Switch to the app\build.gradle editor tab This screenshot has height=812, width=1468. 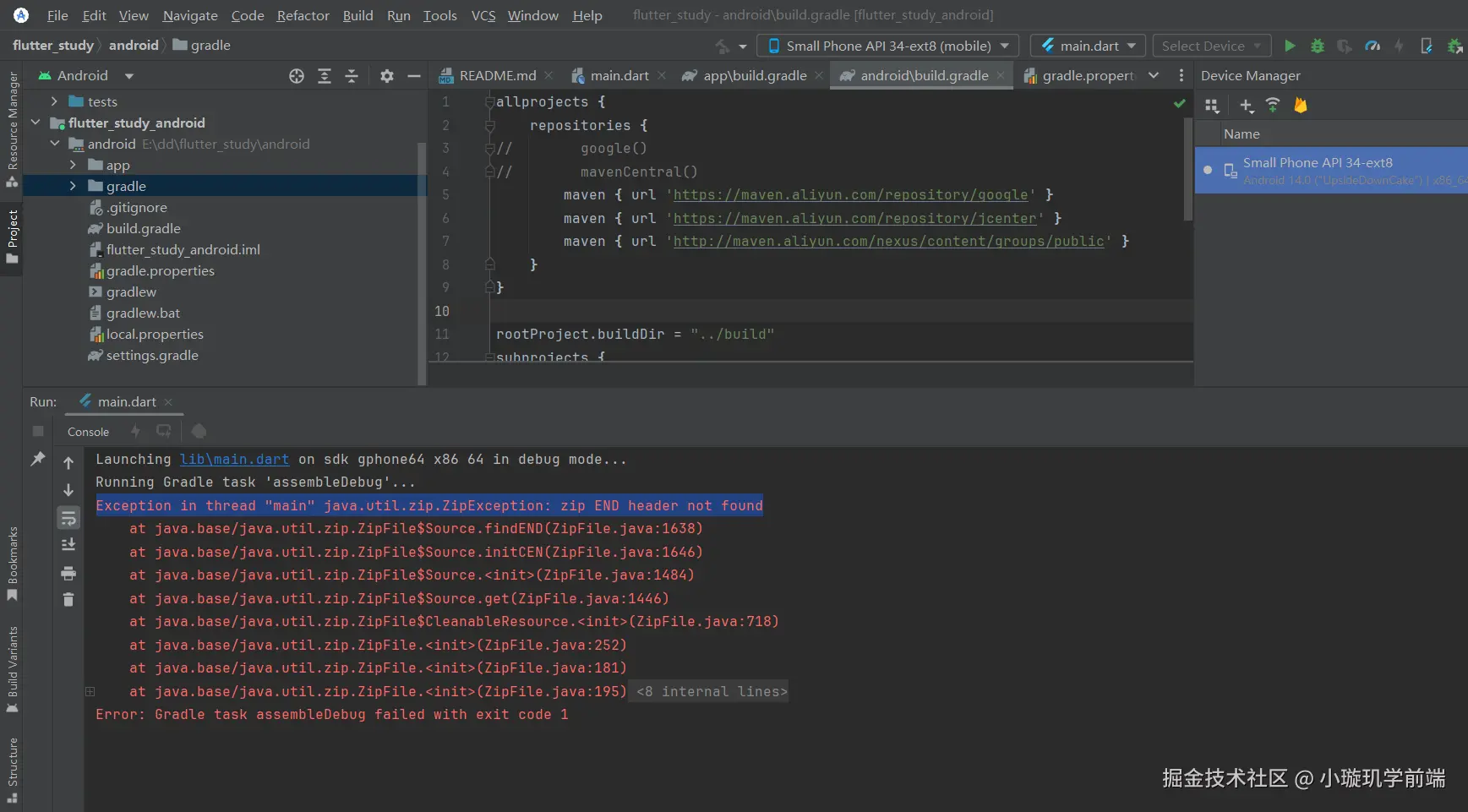click(754, 76)
